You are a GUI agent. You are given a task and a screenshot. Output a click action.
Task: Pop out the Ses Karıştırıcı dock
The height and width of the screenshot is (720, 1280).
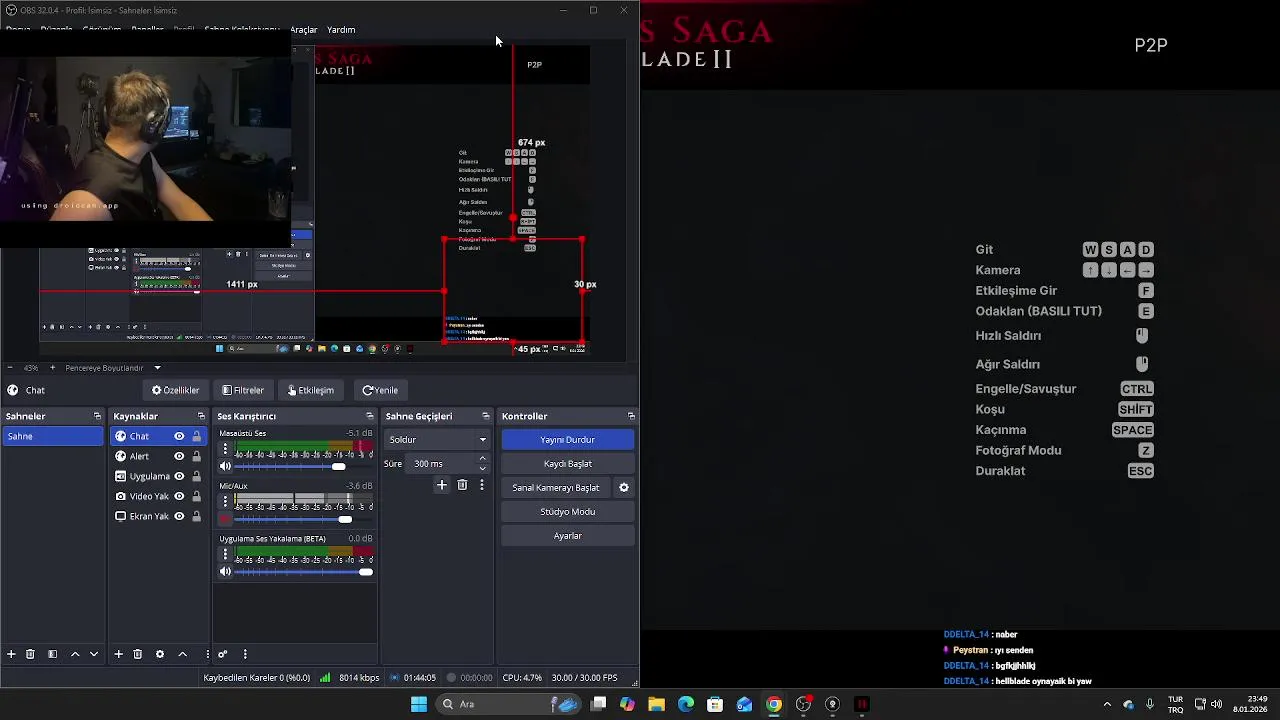tap(369, 416)
